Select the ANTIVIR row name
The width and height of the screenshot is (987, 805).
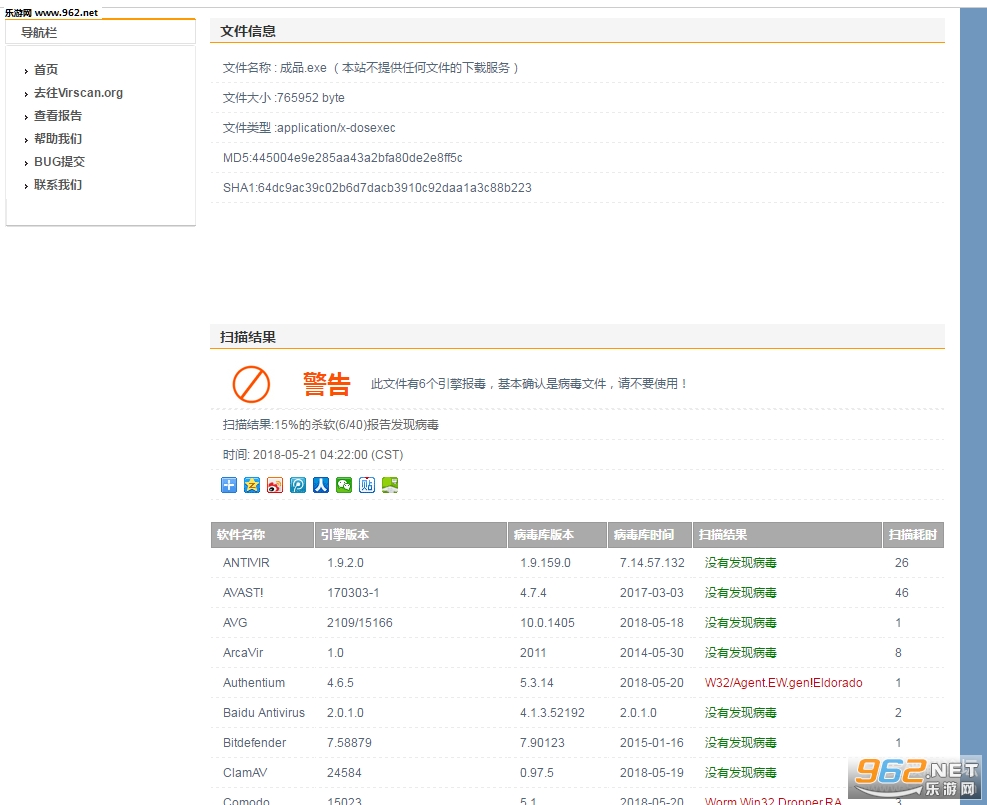pyautogui.click(x=246, y=563)
